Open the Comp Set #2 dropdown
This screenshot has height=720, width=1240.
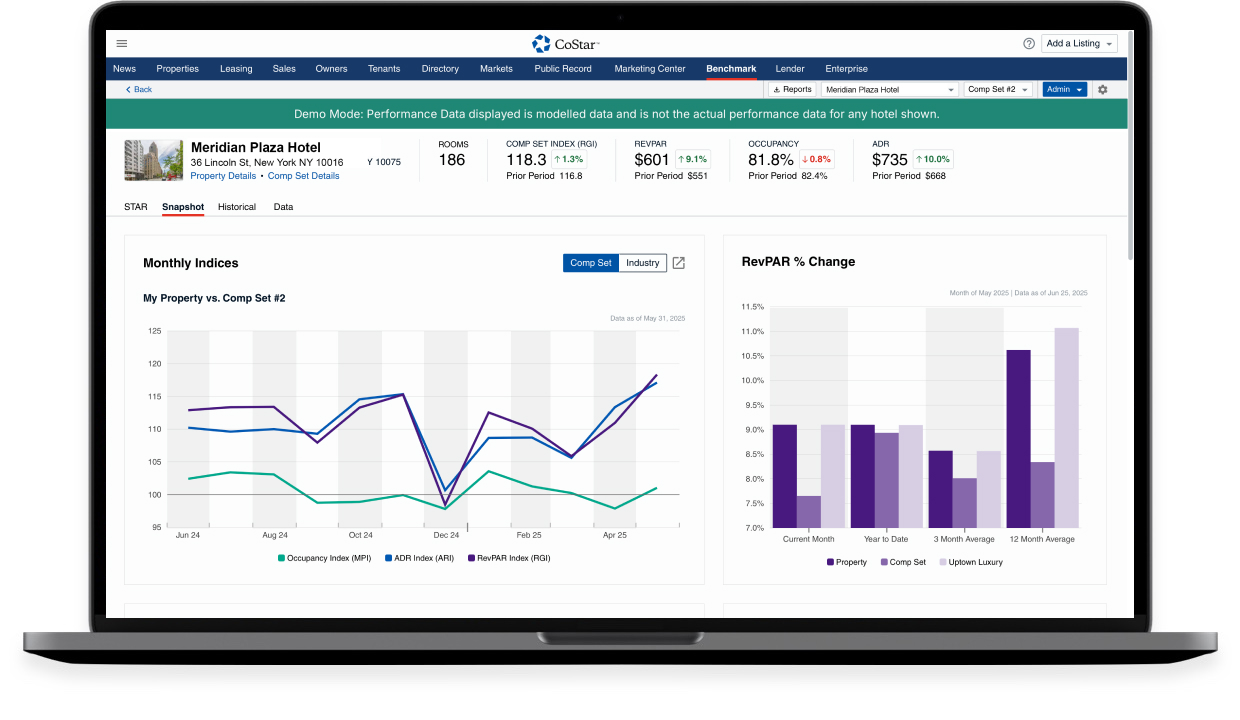point(999,90)
